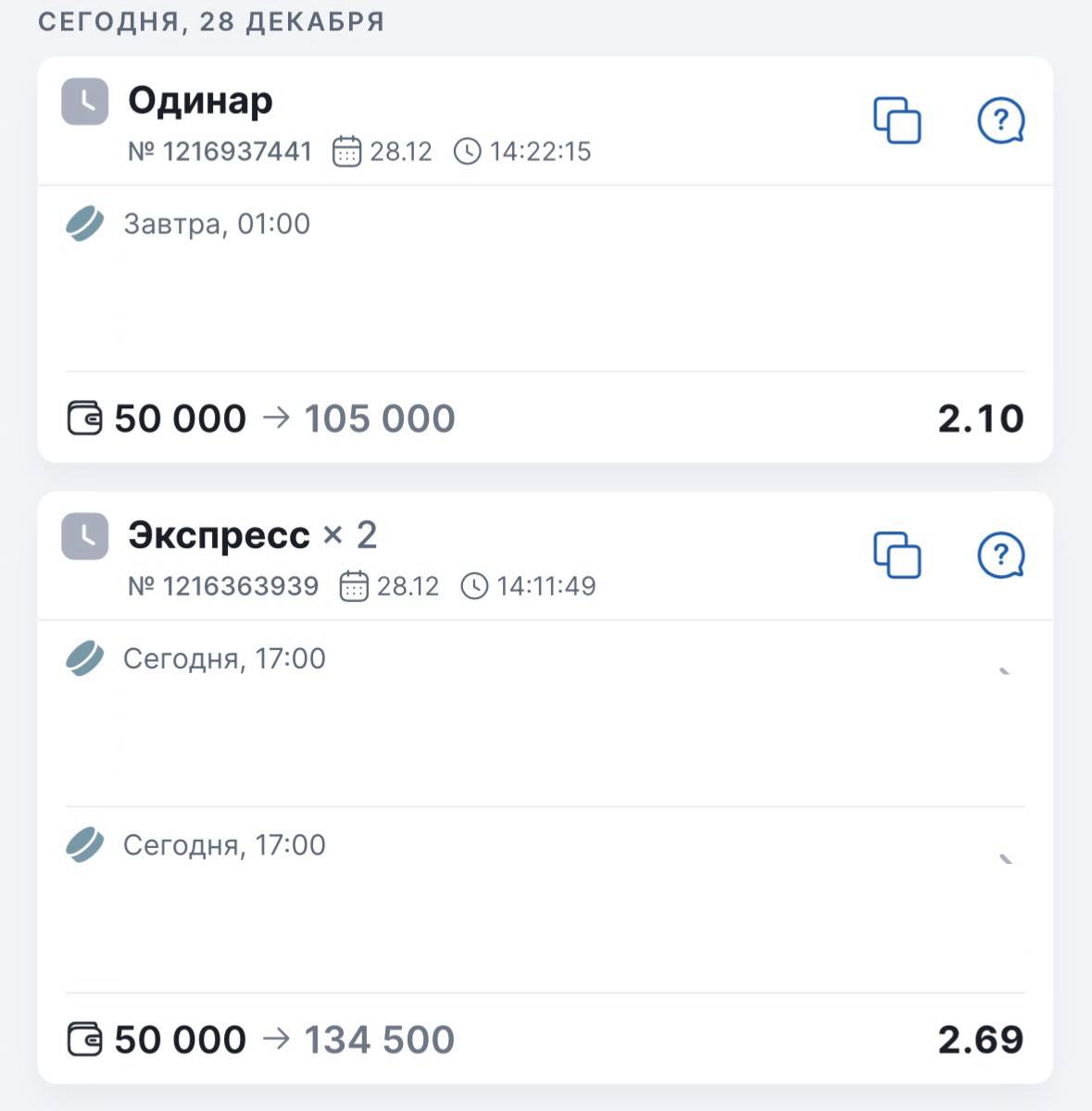
Task: Click the hockey puck icon beside Завтра, 01:00
Action: (85, 224)
